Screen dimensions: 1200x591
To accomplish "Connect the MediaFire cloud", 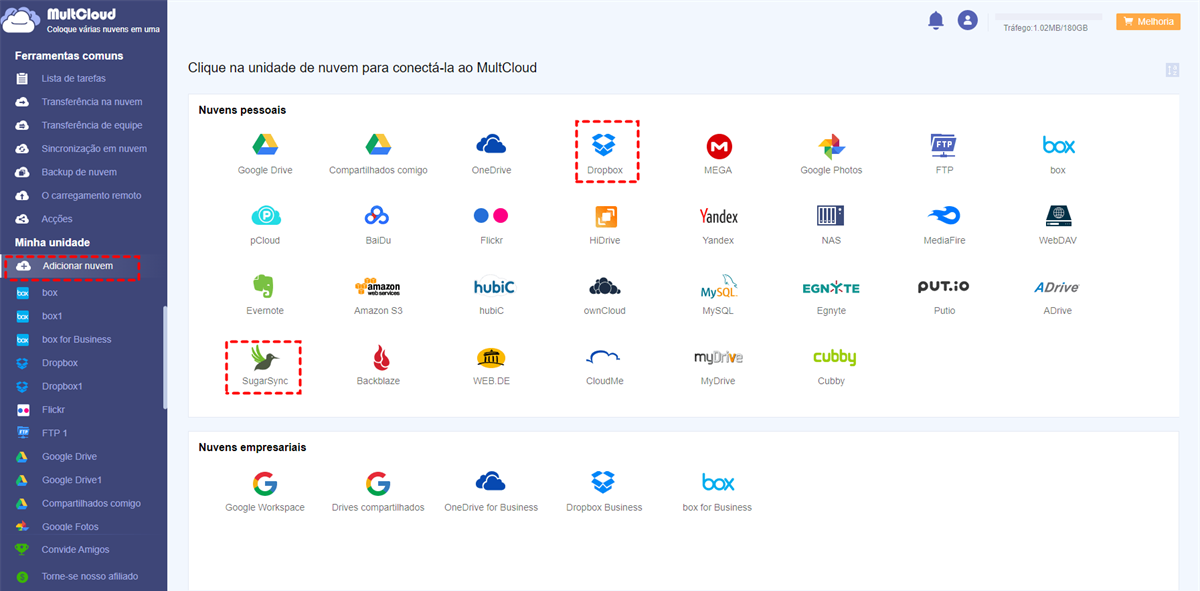I will [944, 216].
